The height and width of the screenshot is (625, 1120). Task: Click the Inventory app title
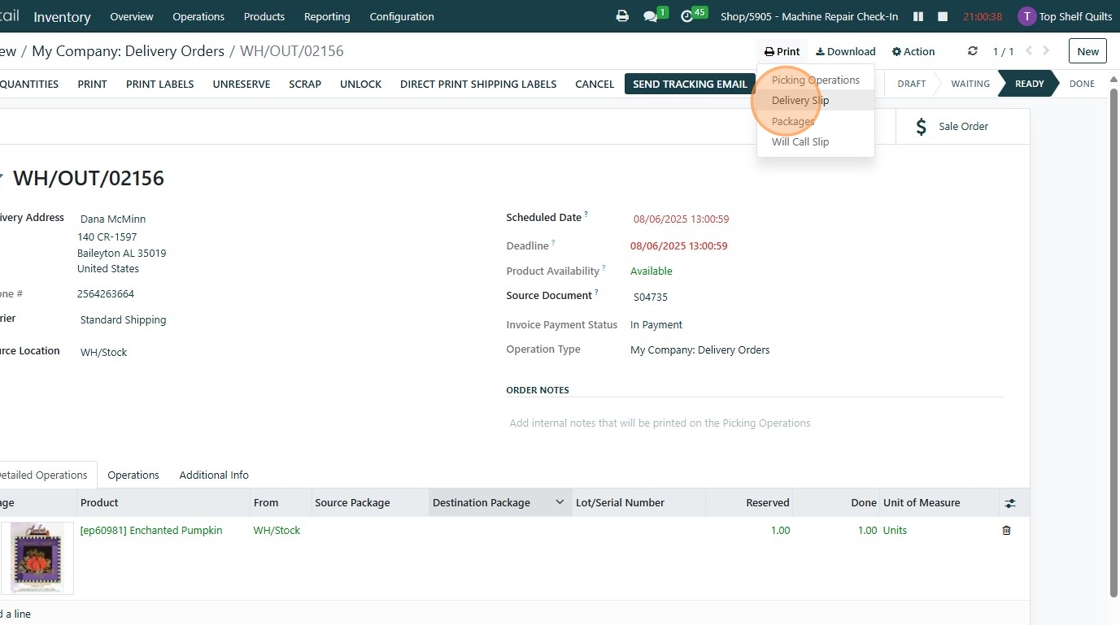(62, 16)
